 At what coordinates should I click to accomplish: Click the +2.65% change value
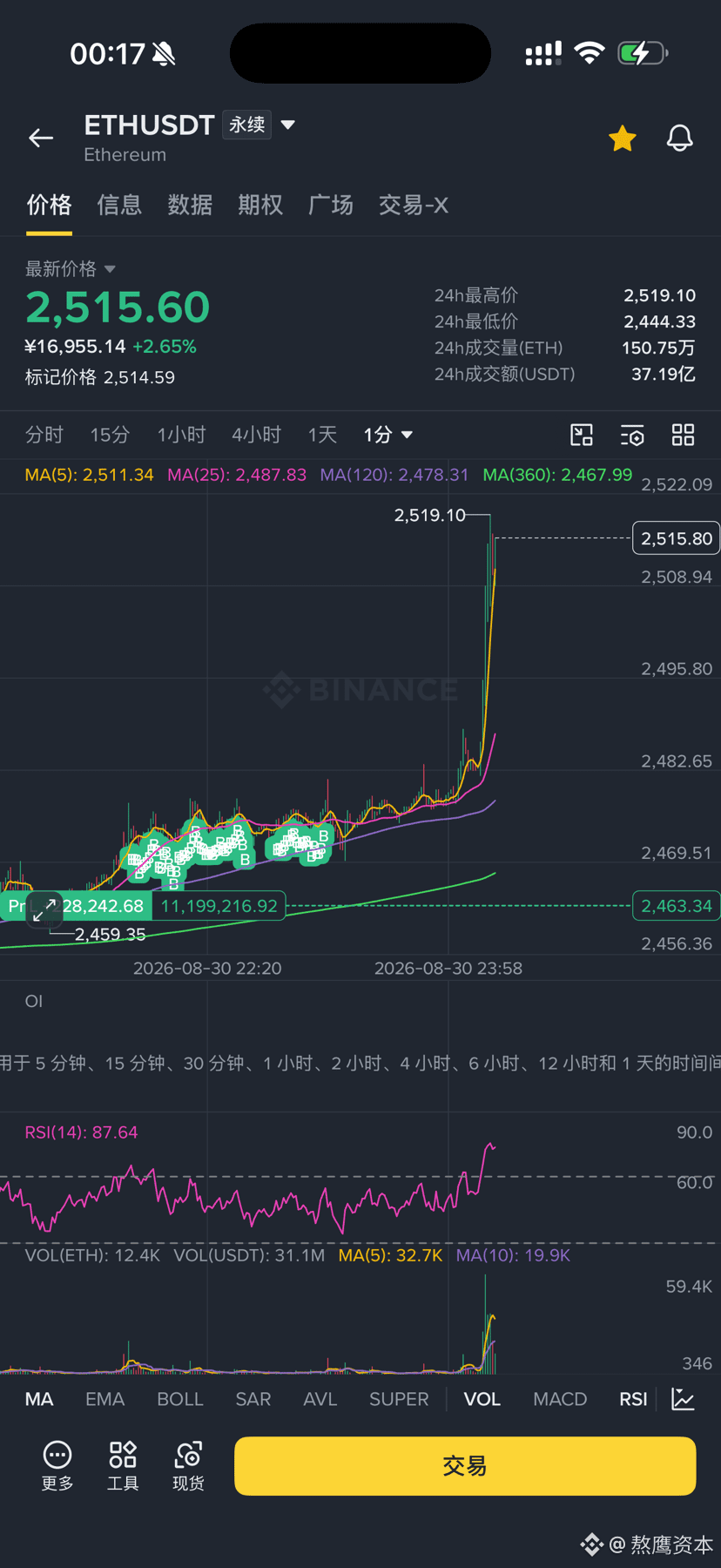pyautogui.click(x=165, y=347)
